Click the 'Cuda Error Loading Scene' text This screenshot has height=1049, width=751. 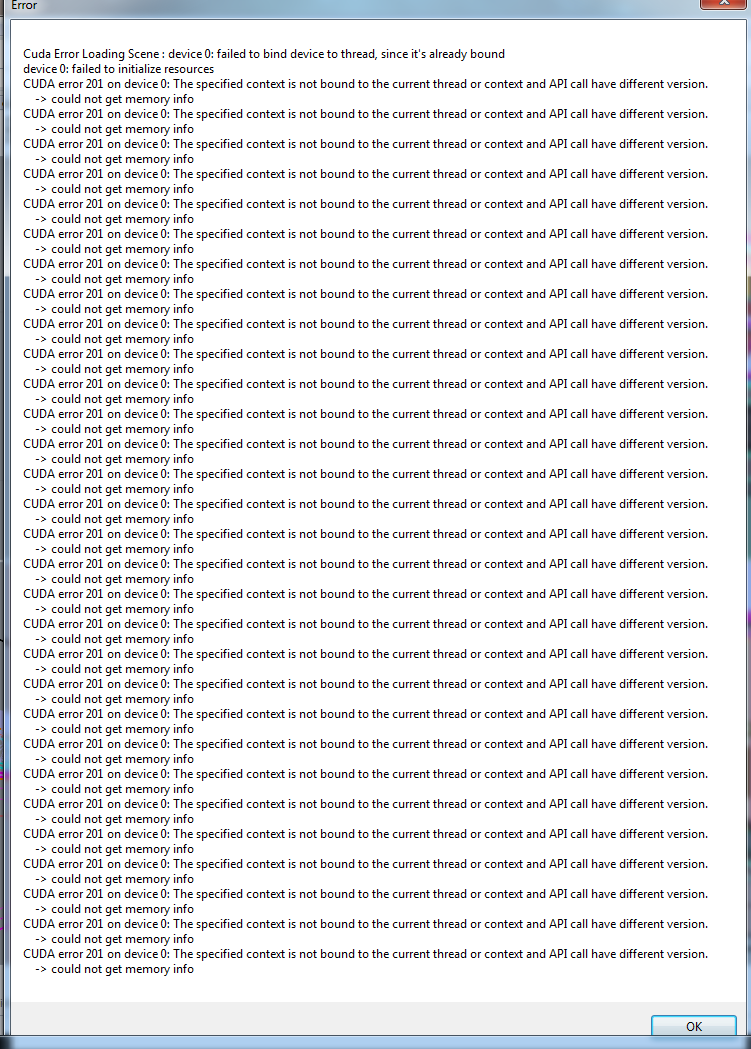(x=91, y=54)
